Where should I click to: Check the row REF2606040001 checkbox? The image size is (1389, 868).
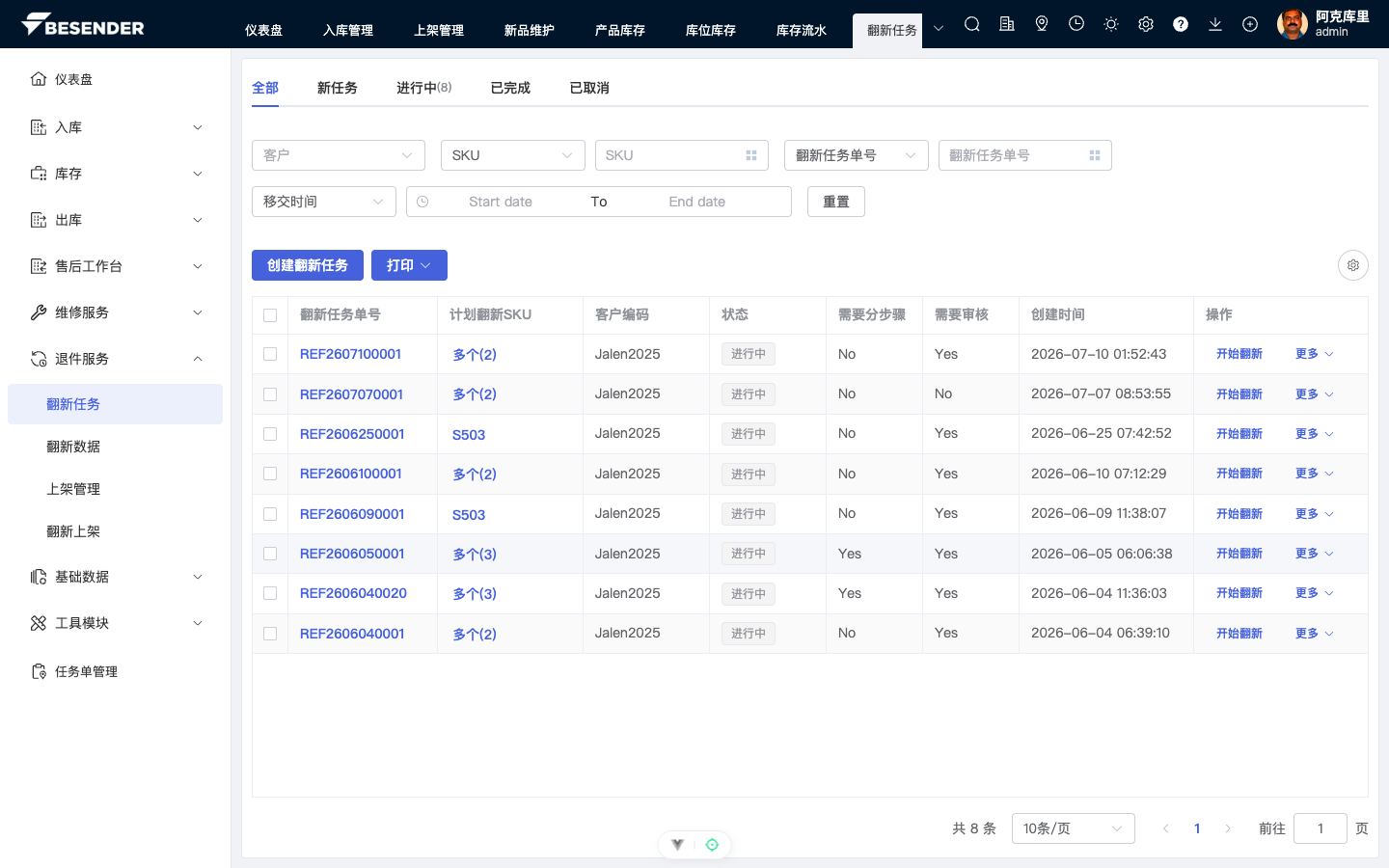coord(270,634)
